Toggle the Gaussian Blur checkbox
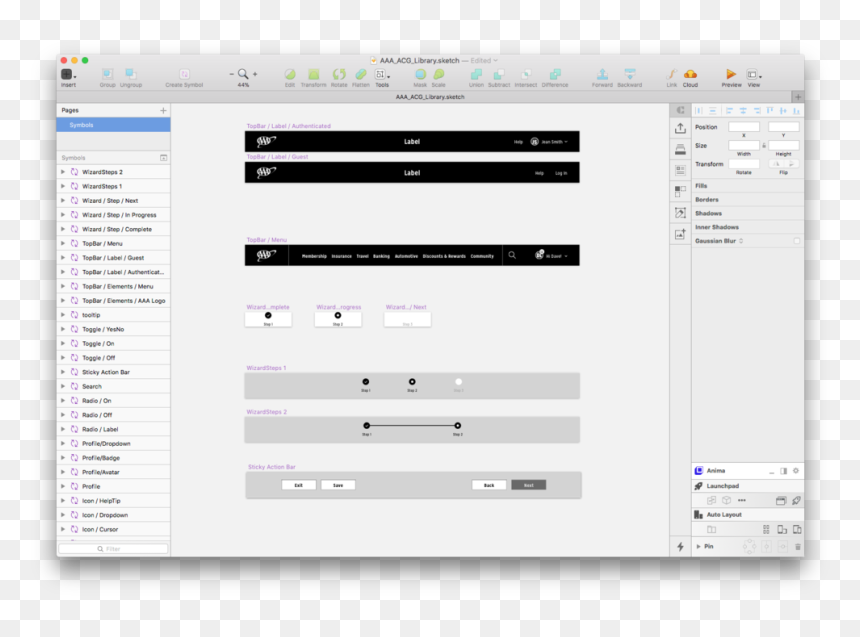This screenshot has width=860, height=637. click(x=796, y=241)
